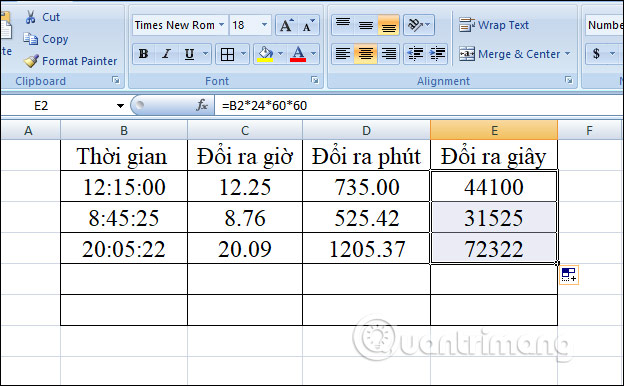
Task: Open the font size dropdown
Action: coord(264,25)
